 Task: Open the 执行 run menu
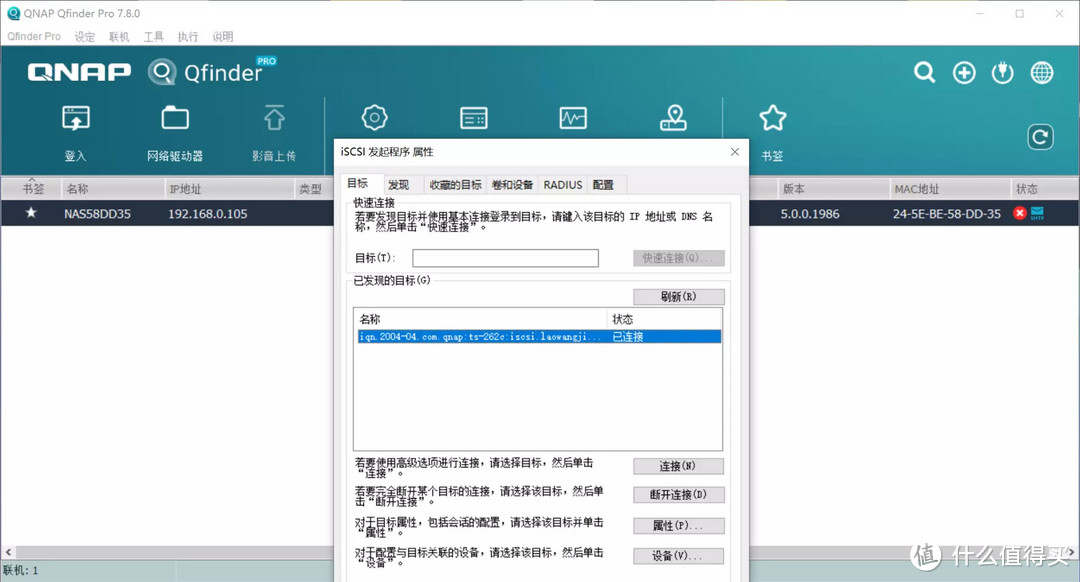click(188, 37)
